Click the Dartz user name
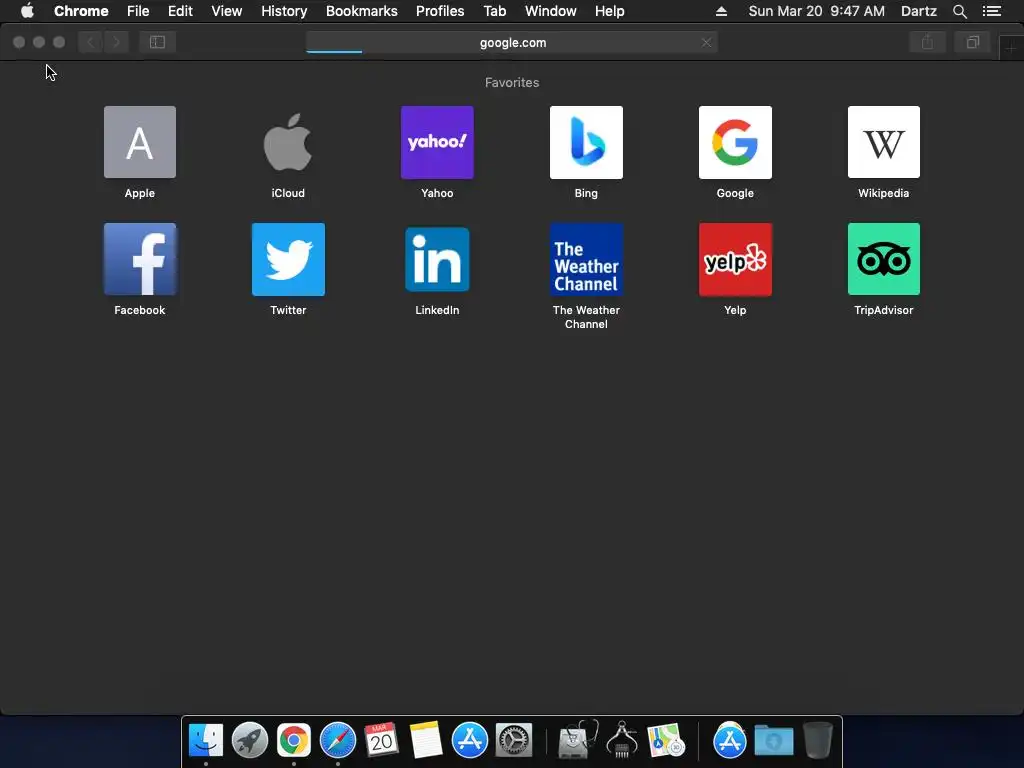The image size is (1024, 768). tap(918, 11)
